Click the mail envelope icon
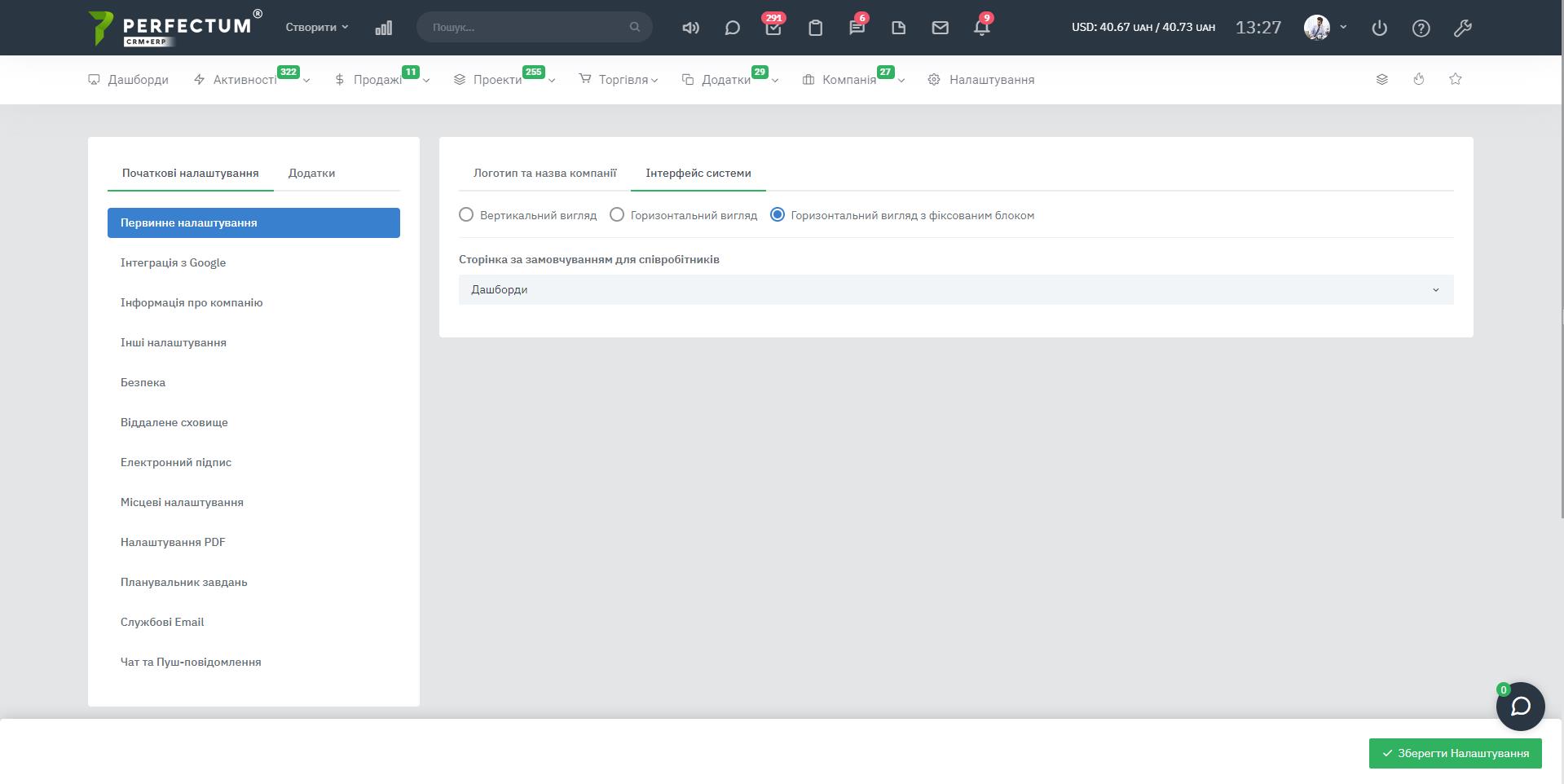 pos(940,29)
